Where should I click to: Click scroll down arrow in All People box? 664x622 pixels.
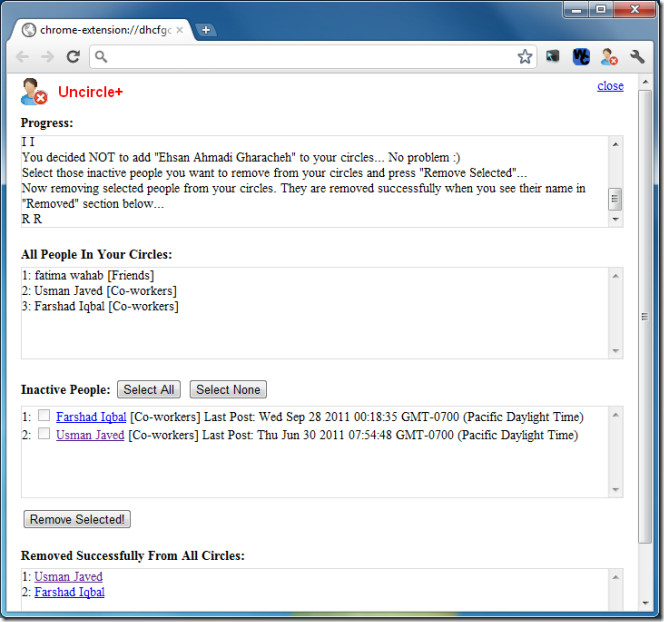[615, 351]
